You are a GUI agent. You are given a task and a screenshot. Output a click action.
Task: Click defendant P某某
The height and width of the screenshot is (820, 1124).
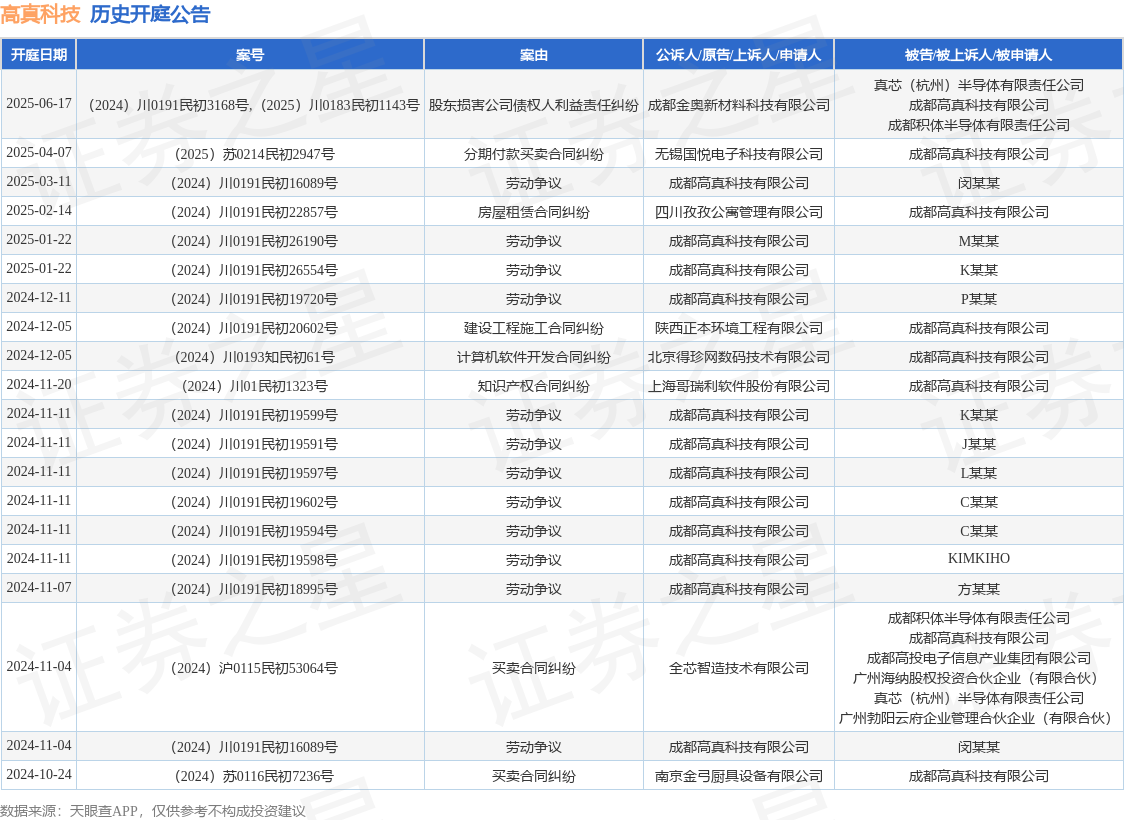pyautogui.click(x=978, y=300)
